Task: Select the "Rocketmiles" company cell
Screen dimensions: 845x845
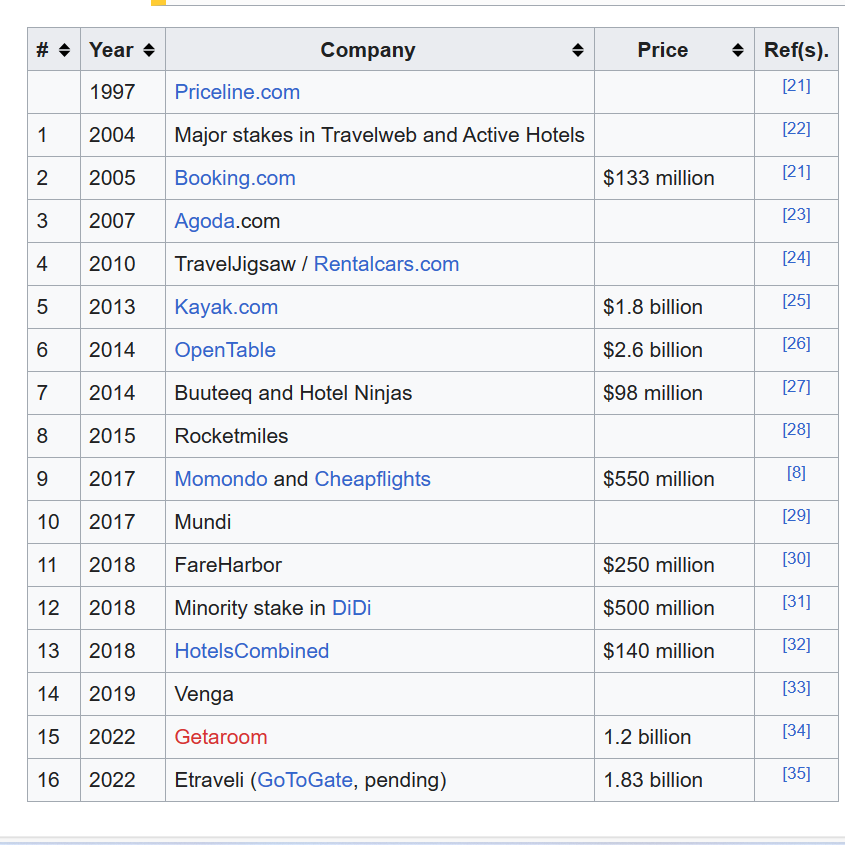Action: point(380,436)
